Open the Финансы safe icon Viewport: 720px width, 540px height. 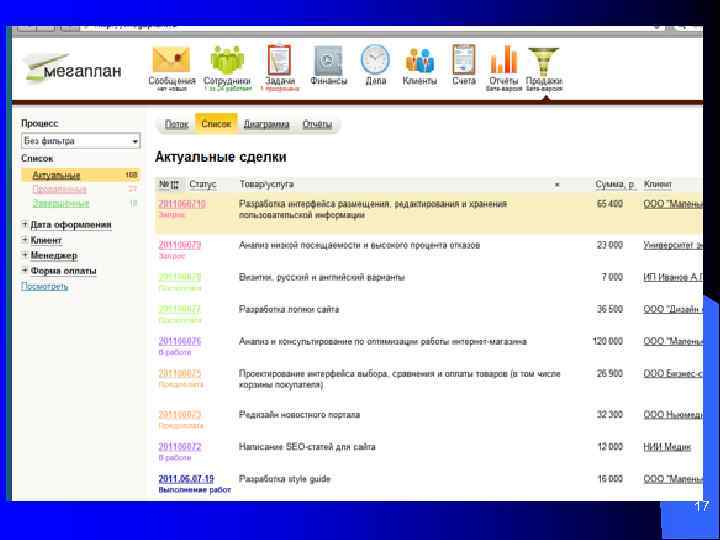[x=328, y=61]
